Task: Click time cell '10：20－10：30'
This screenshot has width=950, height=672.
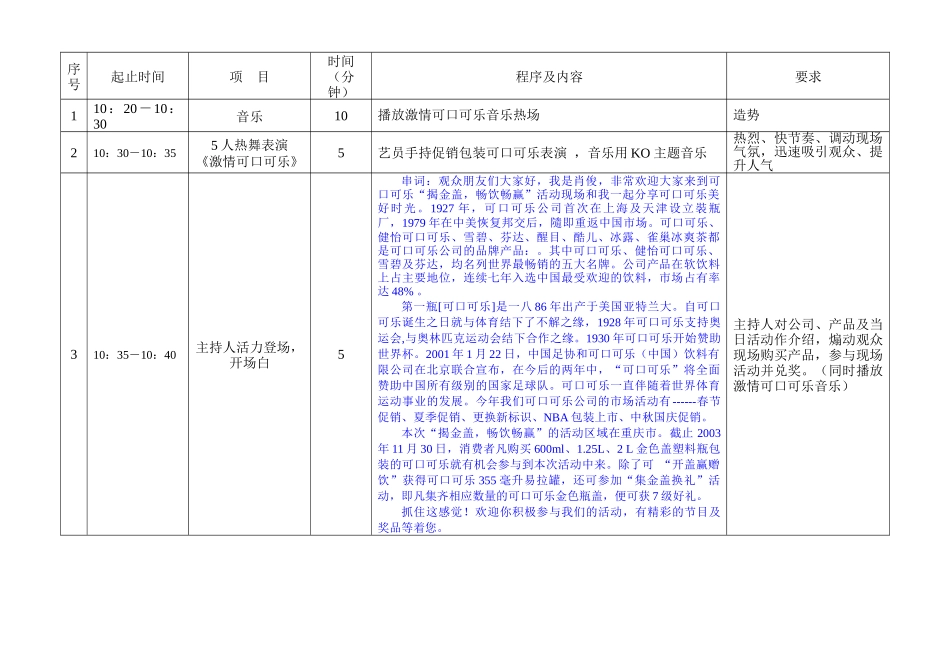Action: 138,116
